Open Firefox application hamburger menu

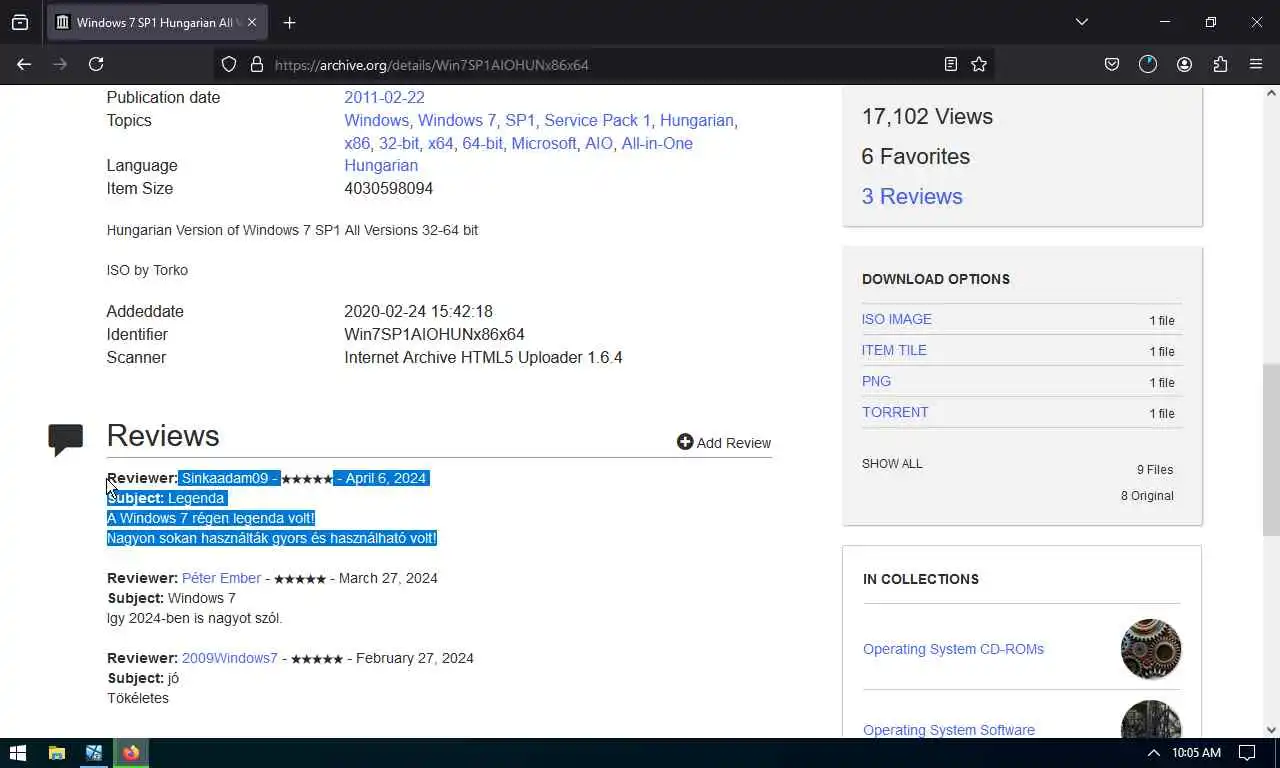tap(1256, 64)
